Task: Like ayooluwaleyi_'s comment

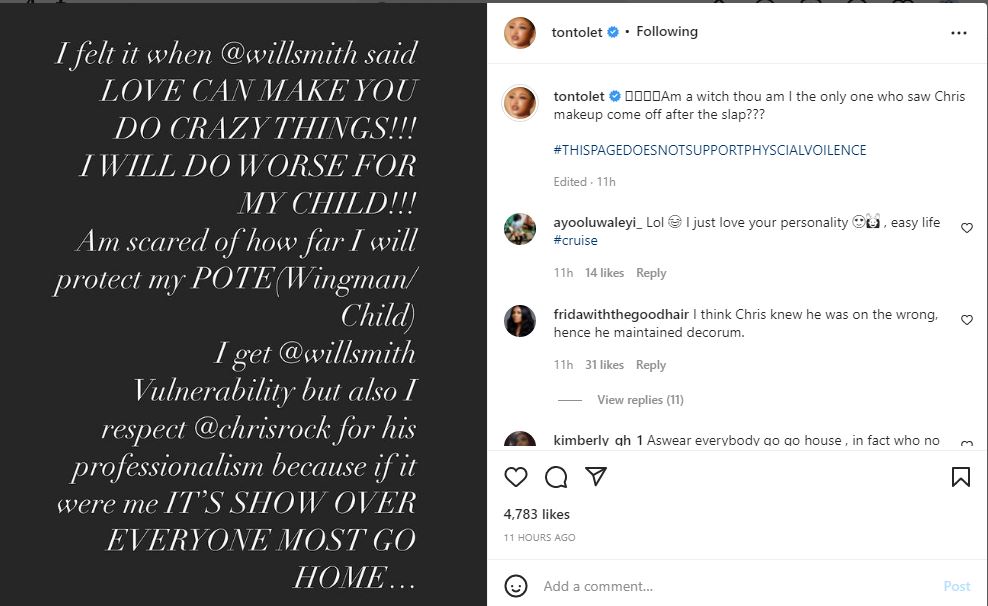Action: (966, 228)
